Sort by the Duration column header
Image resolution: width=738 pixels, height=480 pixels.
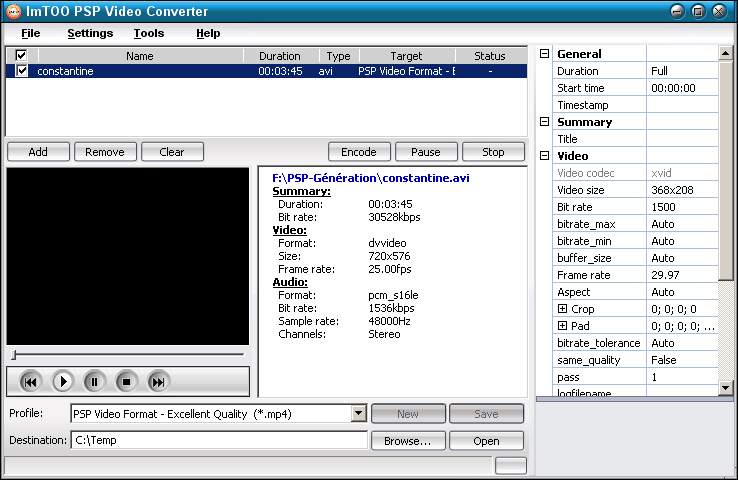tap(280, 56)
